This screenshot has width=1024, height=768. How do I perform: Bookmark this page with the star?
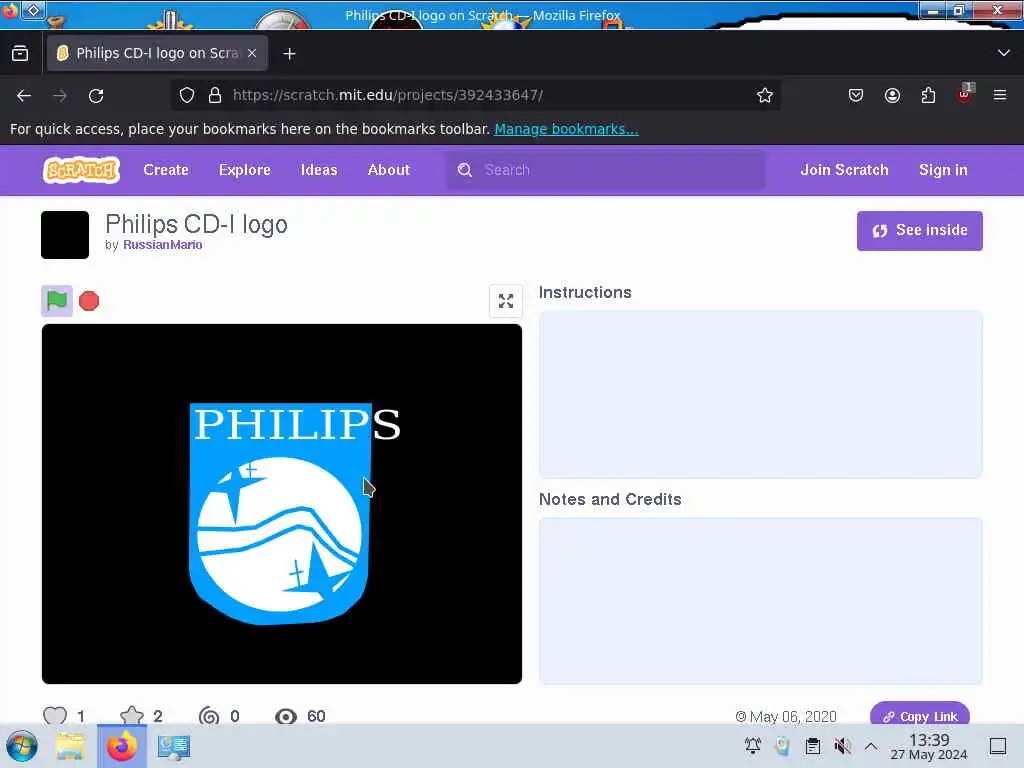pos(765,95)
